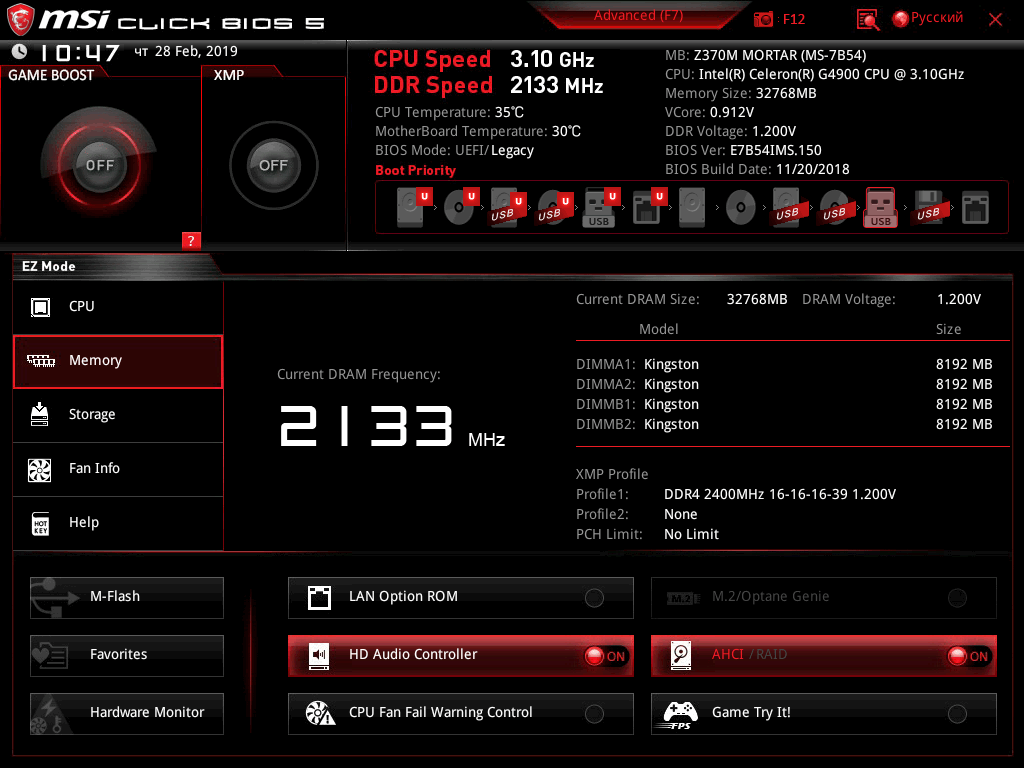Select the legacy hard disk boot icon
Screen dimensions: 1024x768
click(x=692, y=208)
